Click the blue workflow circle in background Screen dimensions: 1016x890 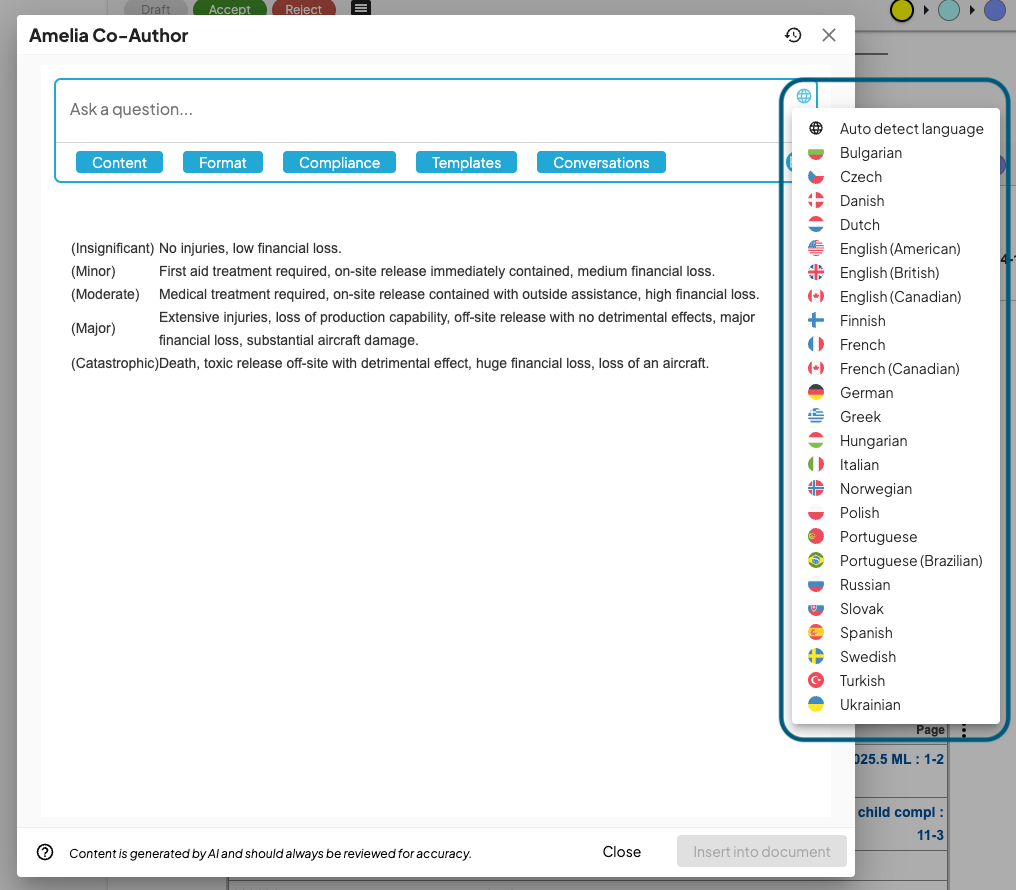(995, 10)
